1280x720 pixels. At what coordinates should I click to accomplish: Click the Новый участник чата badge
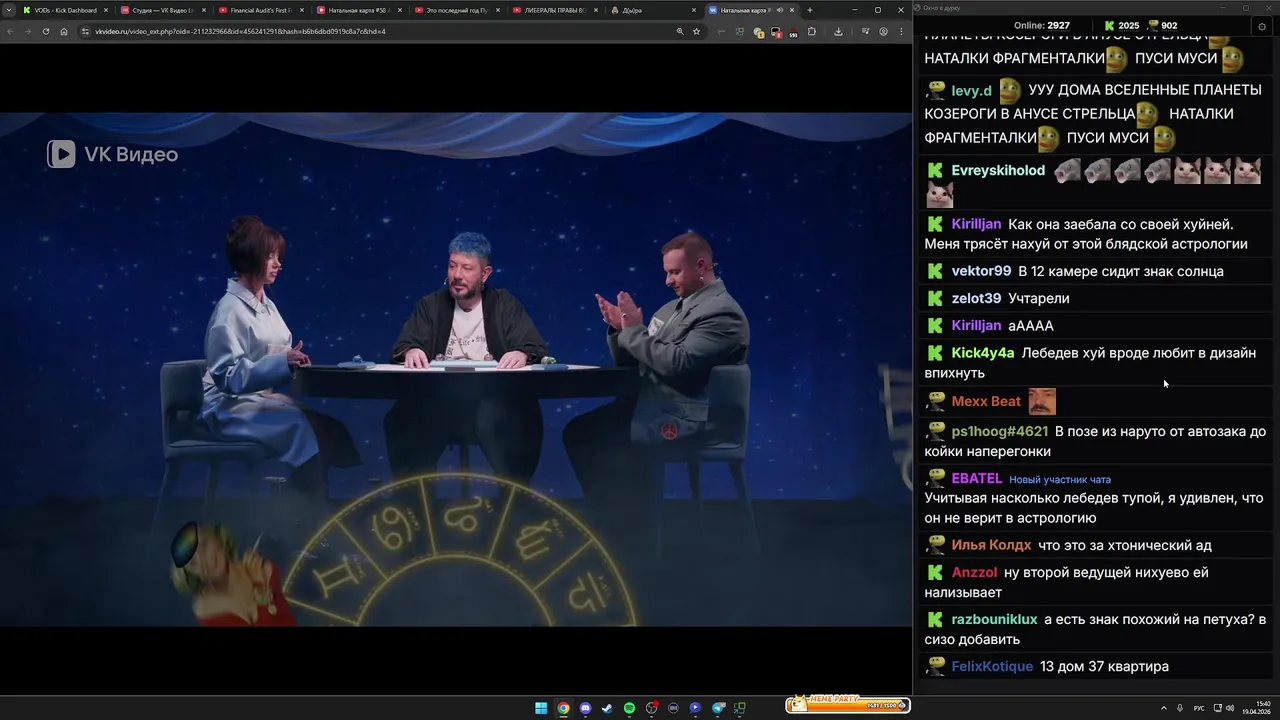coord(1060,479)
